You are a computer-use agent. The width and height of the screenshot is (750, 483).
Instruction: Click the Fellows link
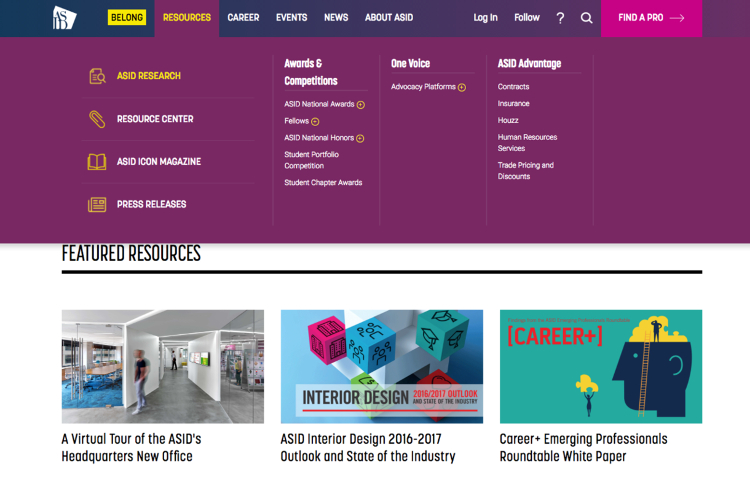click(x=297, y=121)
